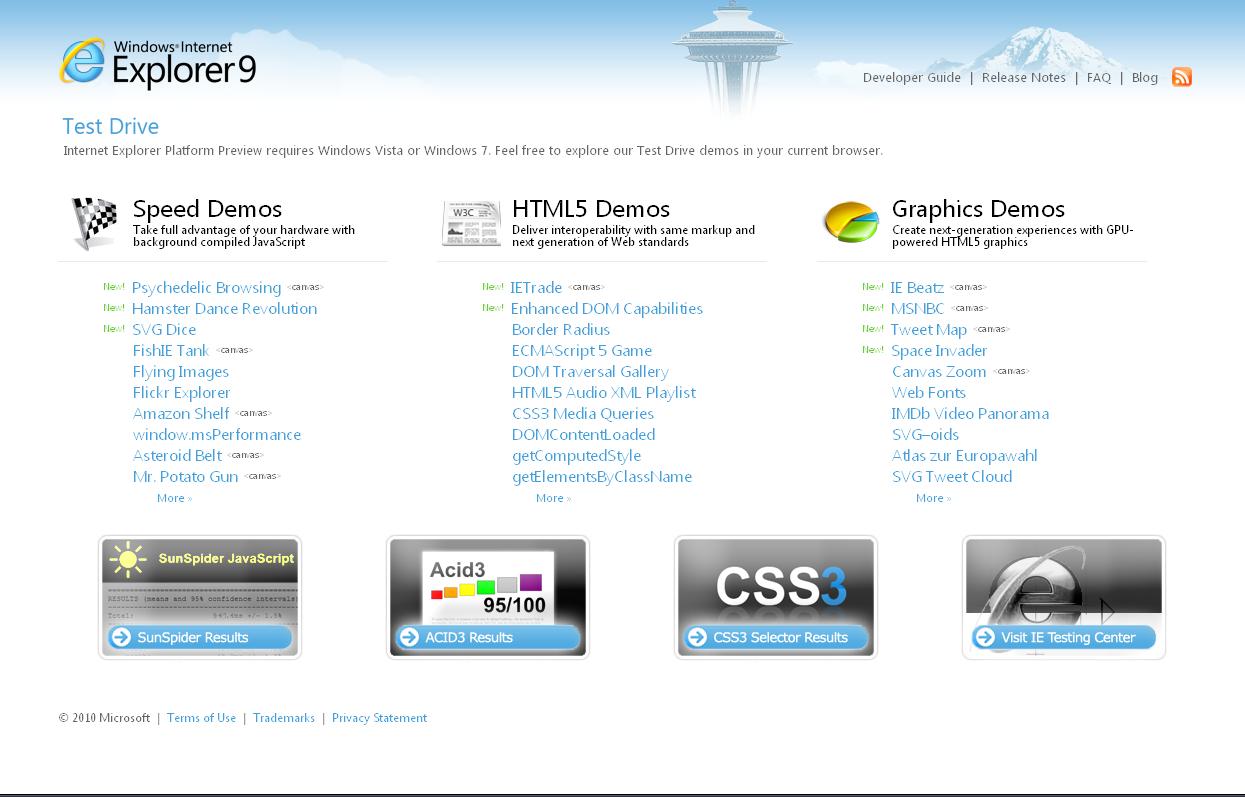Go to the FAQ page
The height and width of the screenshot is (797, 1245).
1099,77
